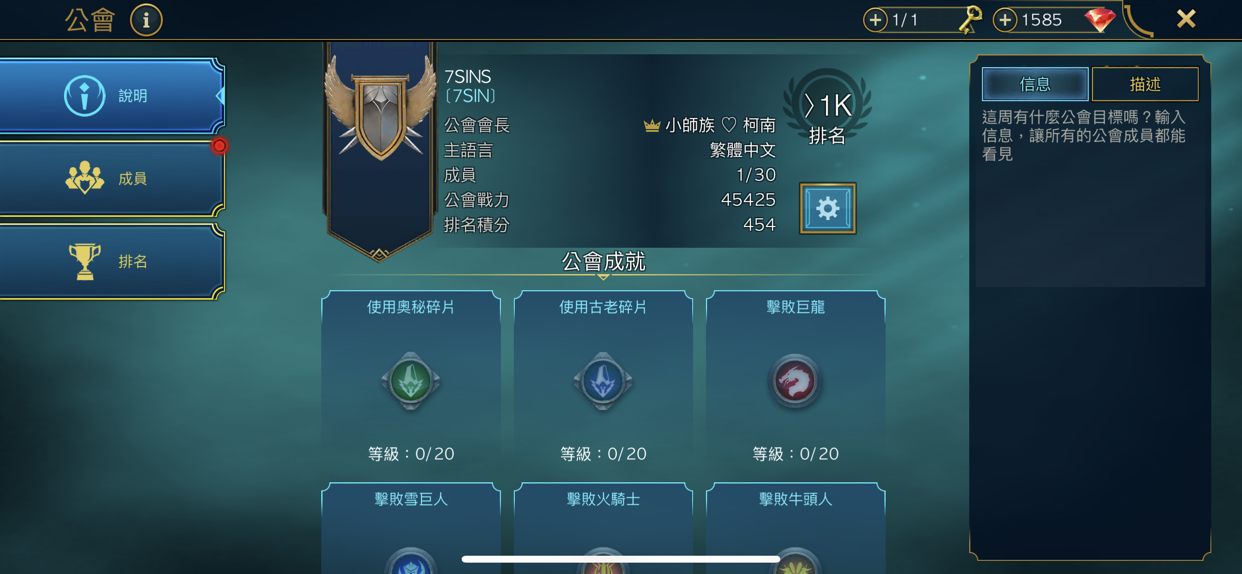Open the 說明 guild overview tab
Viewport: 1242px width, 574px height.
(111, 96)
